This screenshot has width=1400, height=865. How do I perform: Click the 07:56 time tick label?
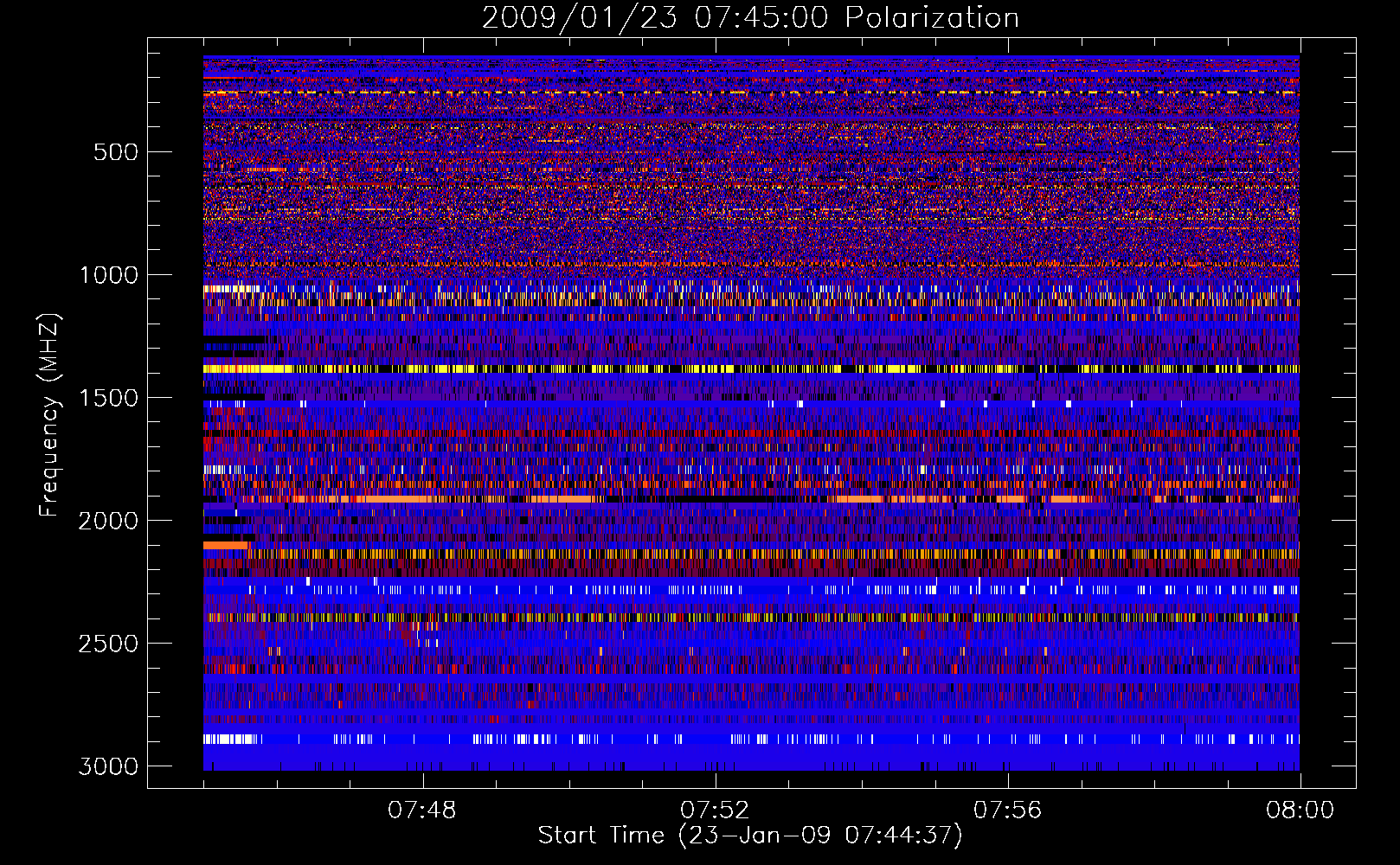(x=1008, y=811)
